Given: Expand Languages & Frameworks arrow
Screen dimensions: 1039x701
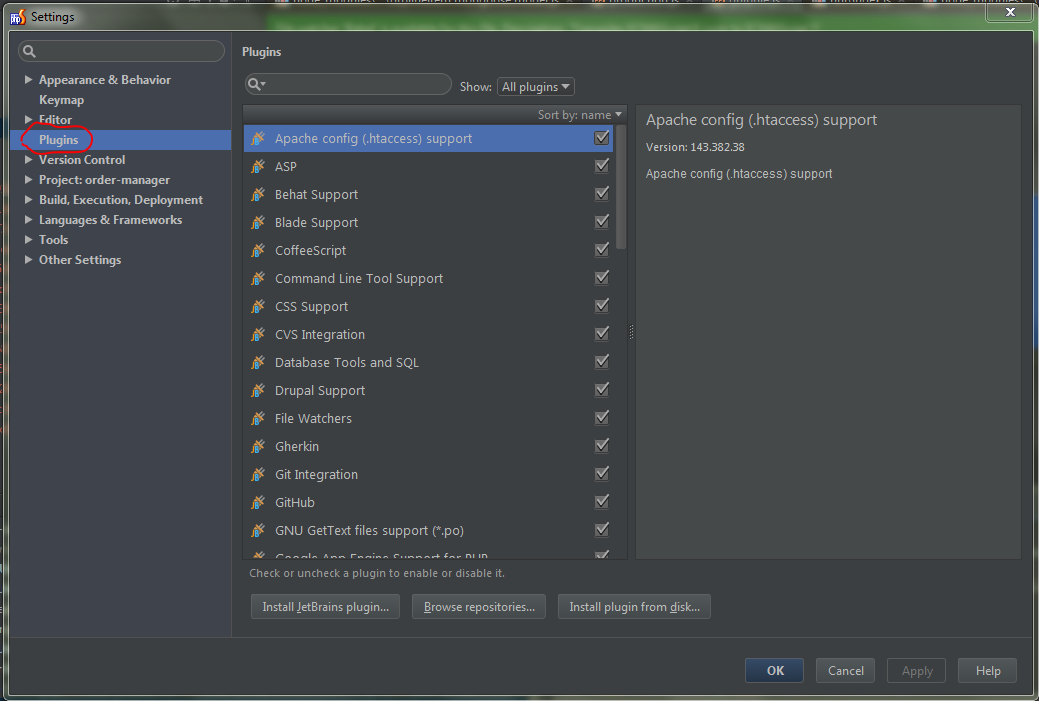Looking at the screenshot, I should coord(28,219).
